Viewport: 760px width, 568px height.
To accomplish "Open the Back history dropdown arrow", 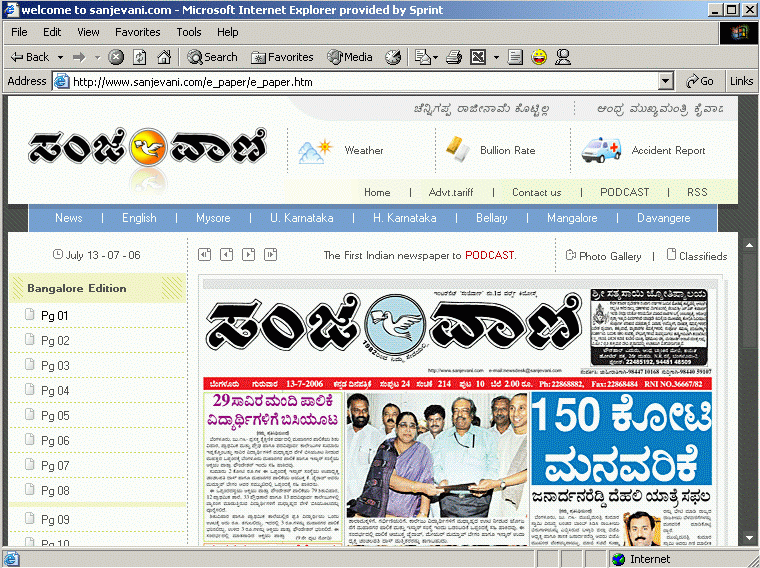I will coord(60,57).
